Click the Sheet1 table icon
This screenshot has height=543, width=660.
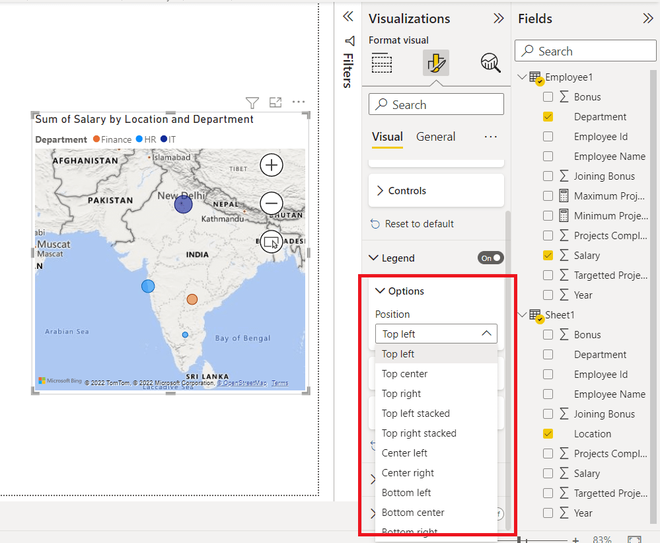point(535,316)
